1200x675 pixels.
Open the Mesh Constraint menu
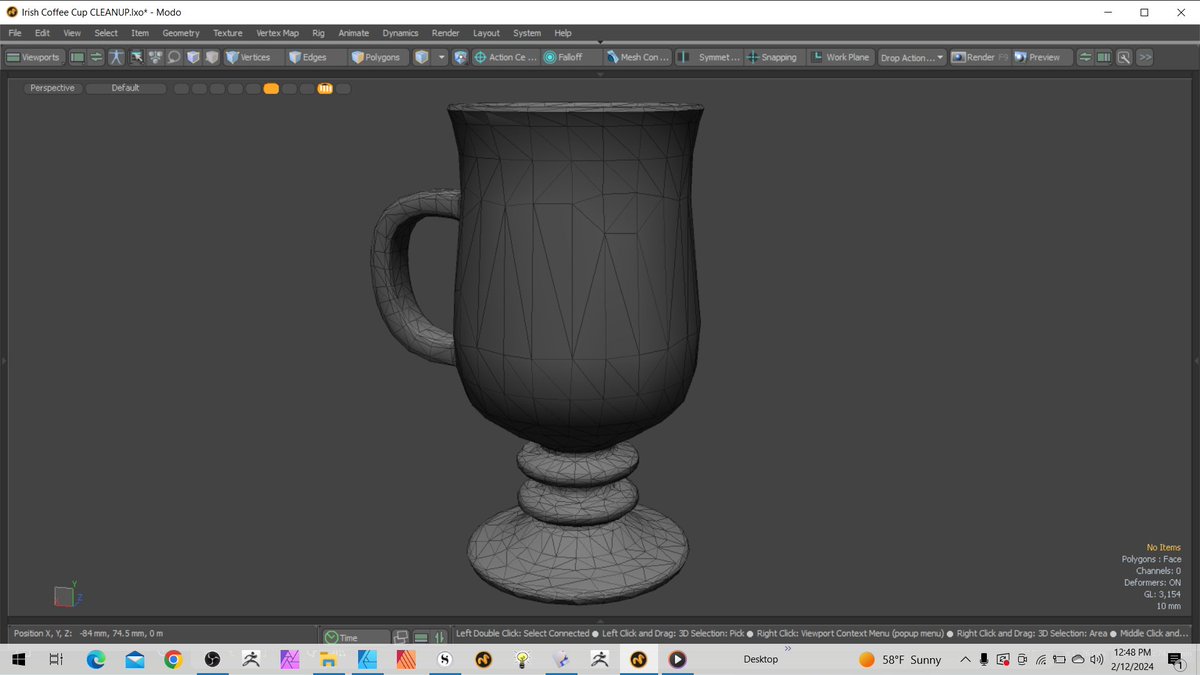(638, 57)
